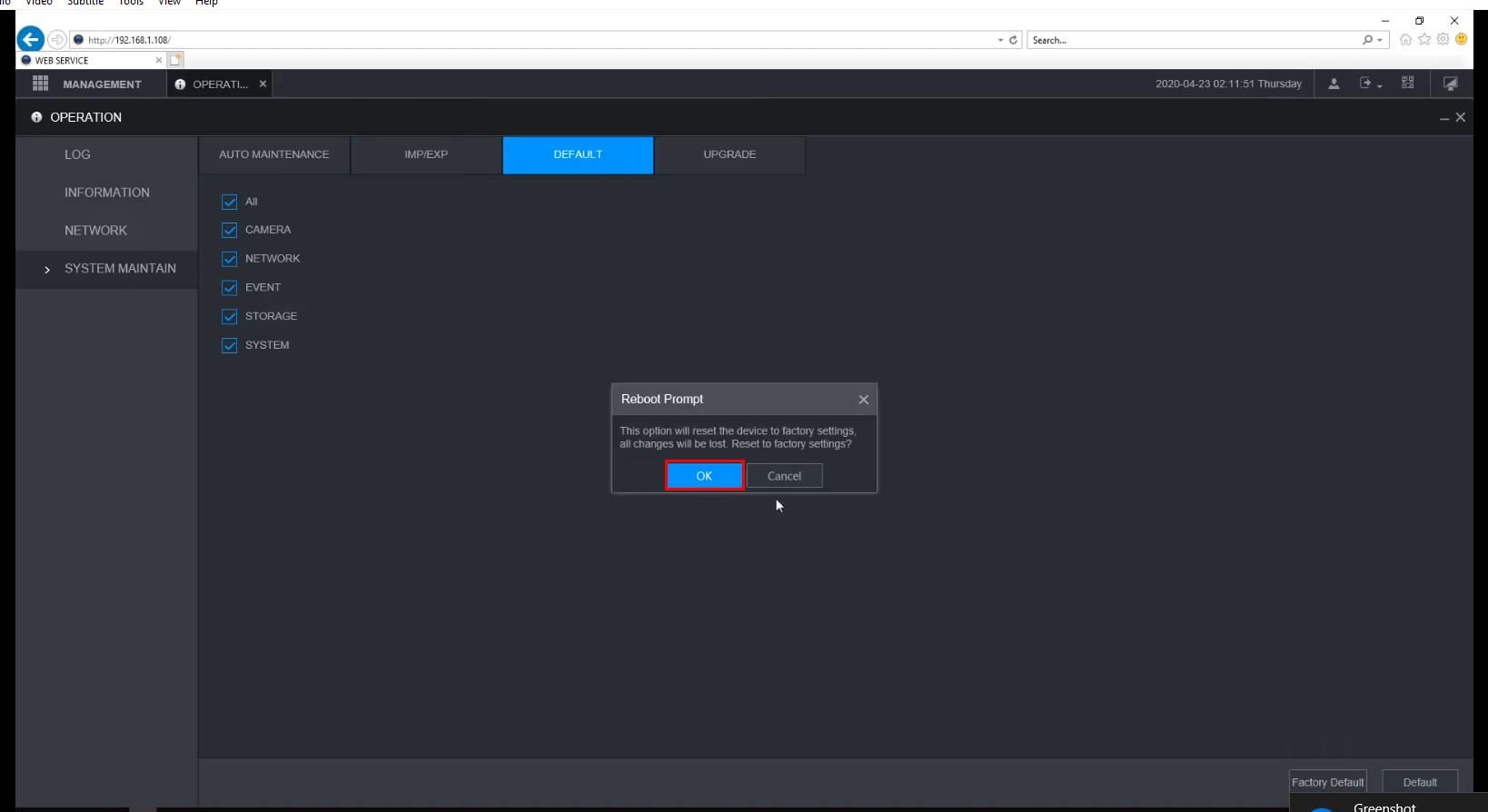Open favorites with the star icon
Screen dimensions: 1488x812
1424,39
